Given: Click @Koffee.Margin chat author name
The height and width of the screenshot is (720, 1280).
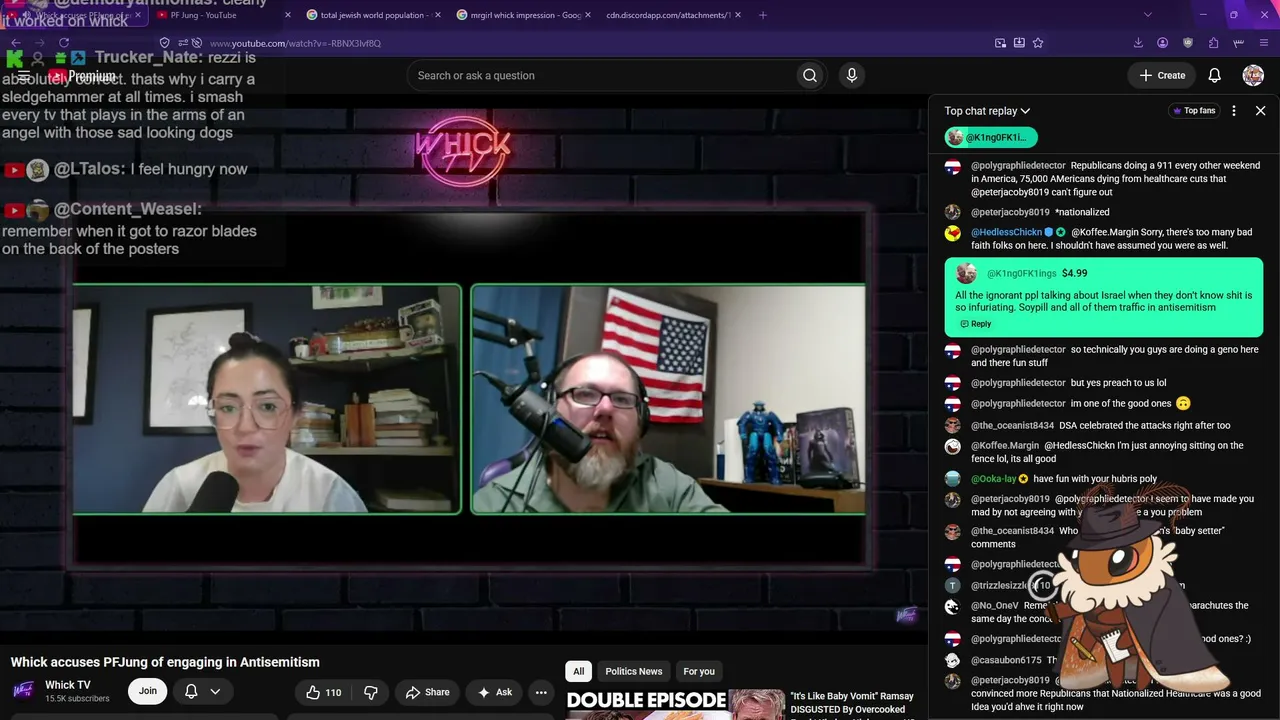Looking at the screenshot, I should pyautogui.click(x=1005, y=446).
